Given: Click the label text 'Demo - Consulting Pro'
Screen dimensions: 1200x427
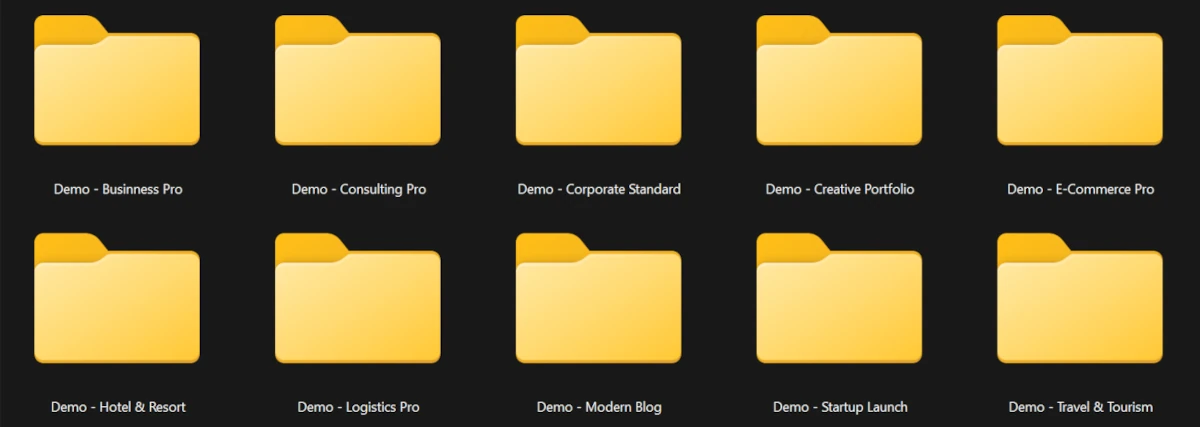Looking at the screenshot, I should point(359,189).
